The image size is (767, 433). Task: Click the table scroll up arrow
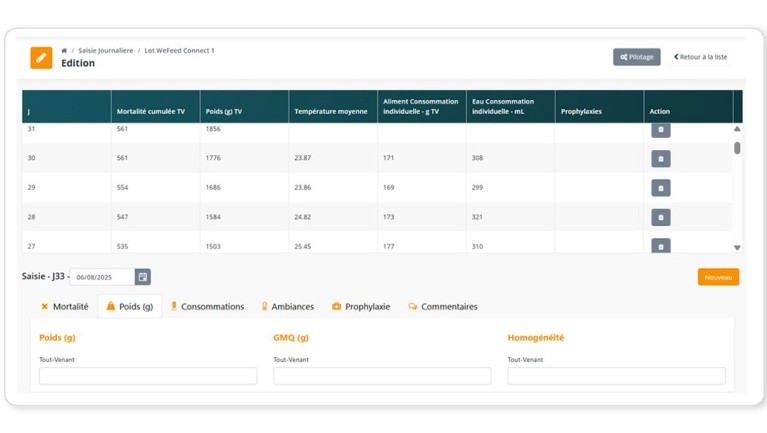737,129
